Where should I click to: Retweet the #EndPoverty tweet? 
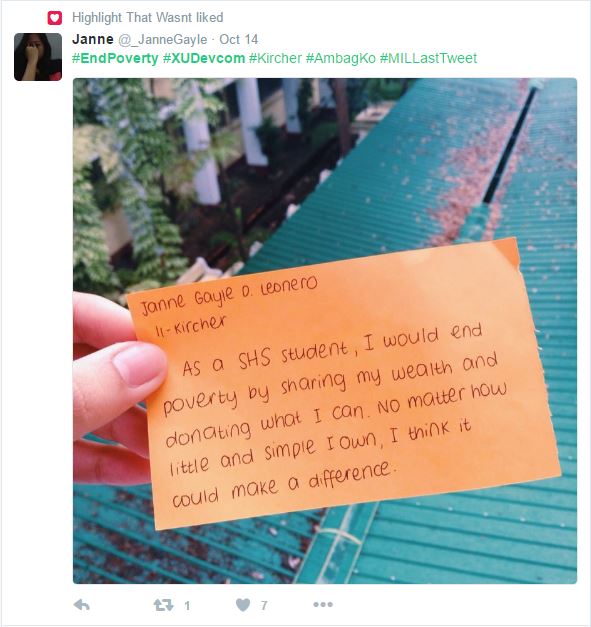tap(164, 605)
